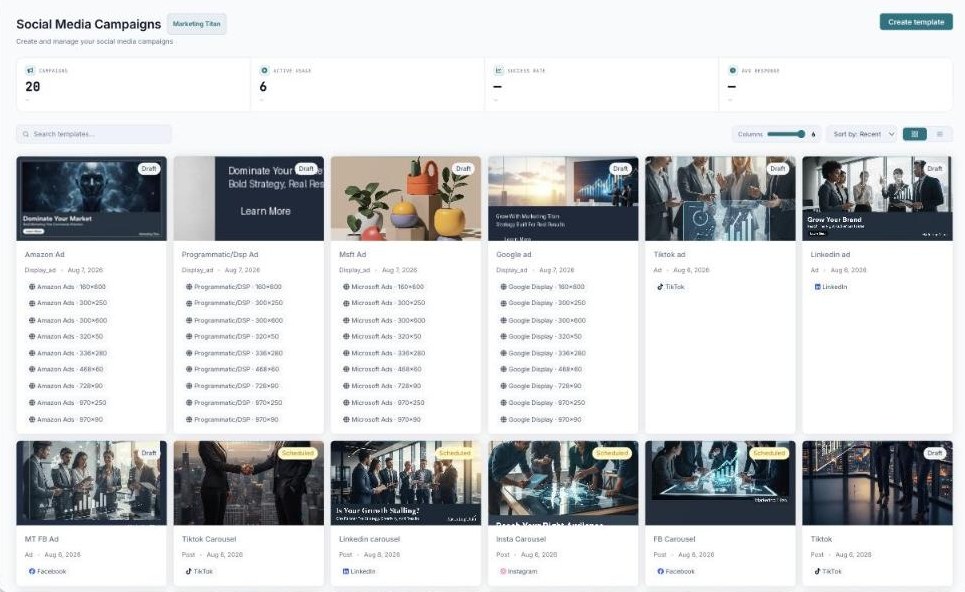
Task: Click Draft badge on Google ad card
Action: click(x=620, y=169)
